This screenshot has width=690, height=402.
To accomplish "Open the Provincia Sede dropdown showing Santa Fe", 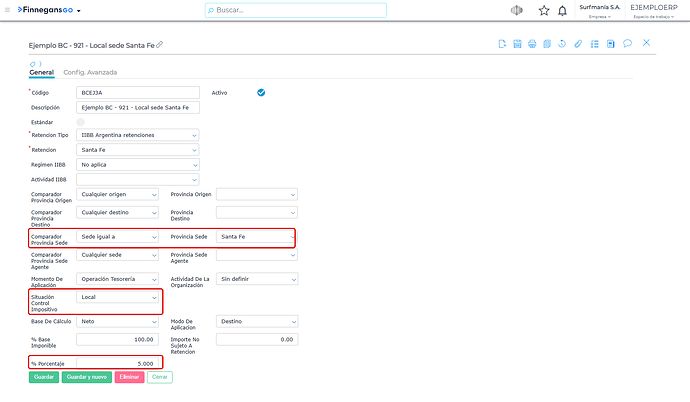I will point(257,237).
